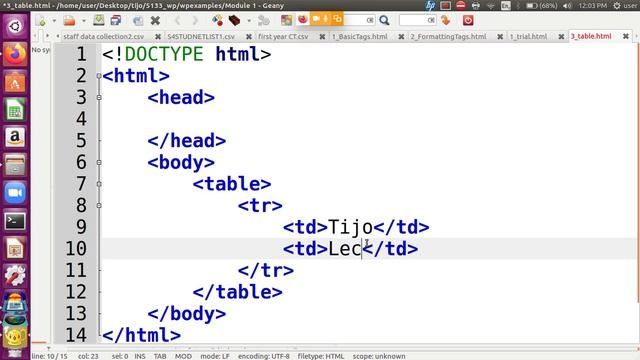Open Zoom from the dock
Screen dimensions: 640x360
pos(15,193)
